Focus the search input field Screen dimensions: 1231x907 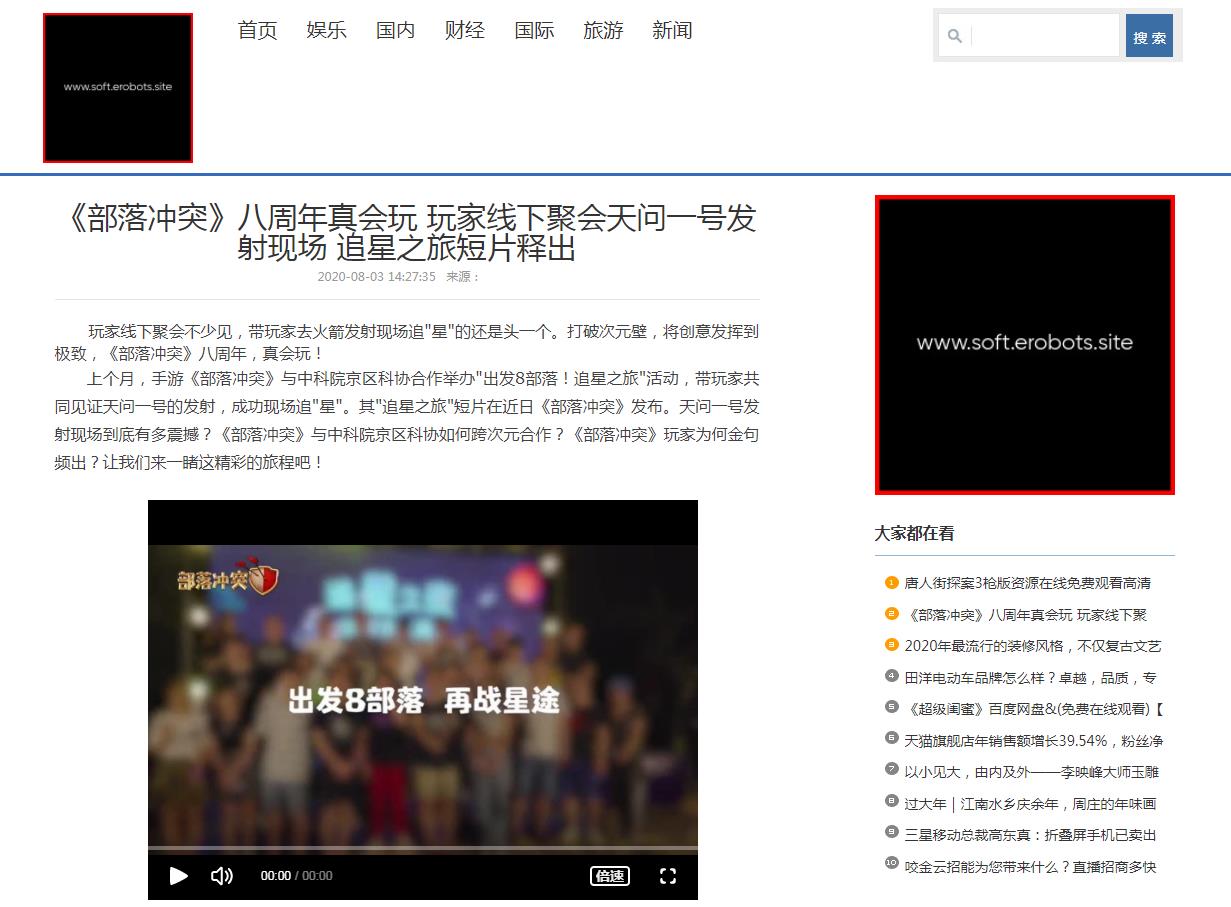coord(1044,36)
